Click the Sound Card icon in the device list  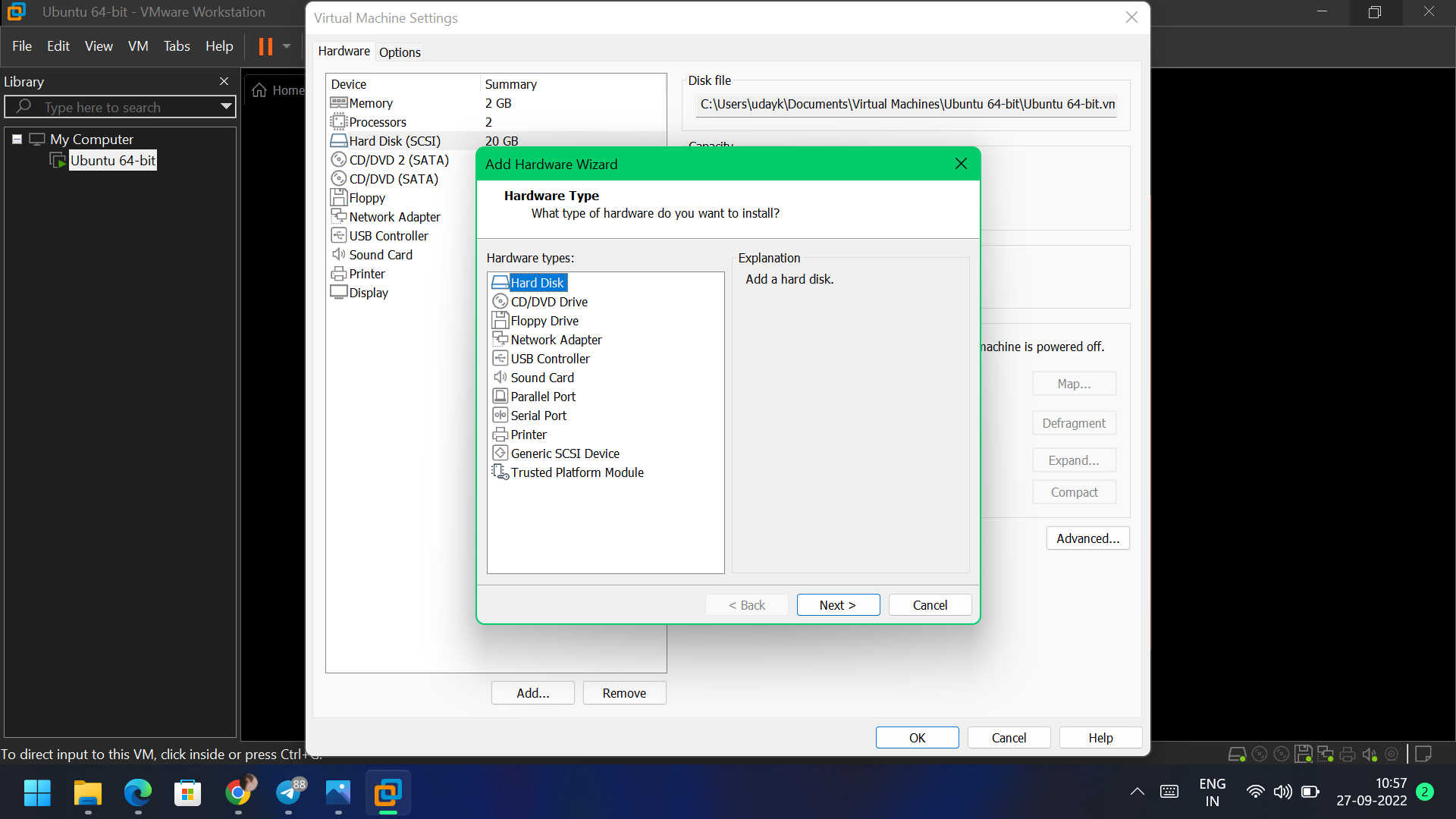point(338,255)
